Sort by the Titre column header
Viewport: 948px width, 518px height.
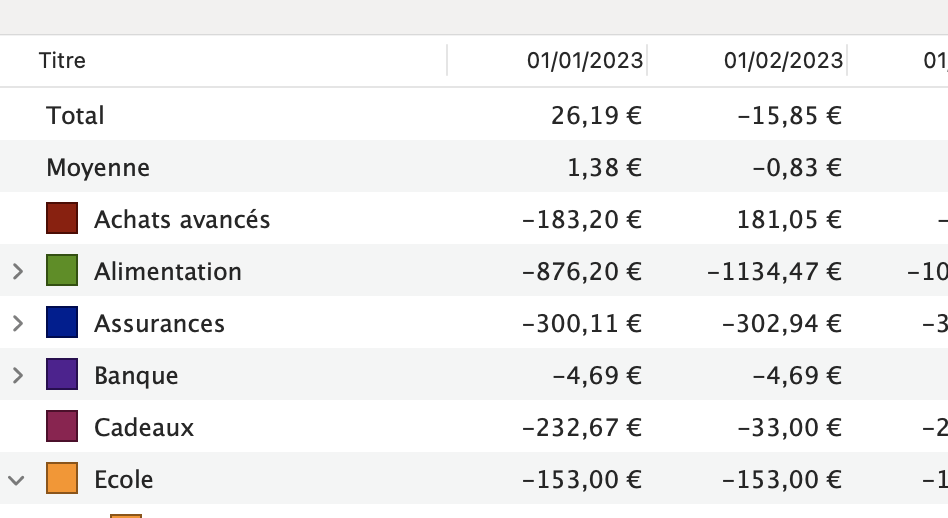coord(62,60)
